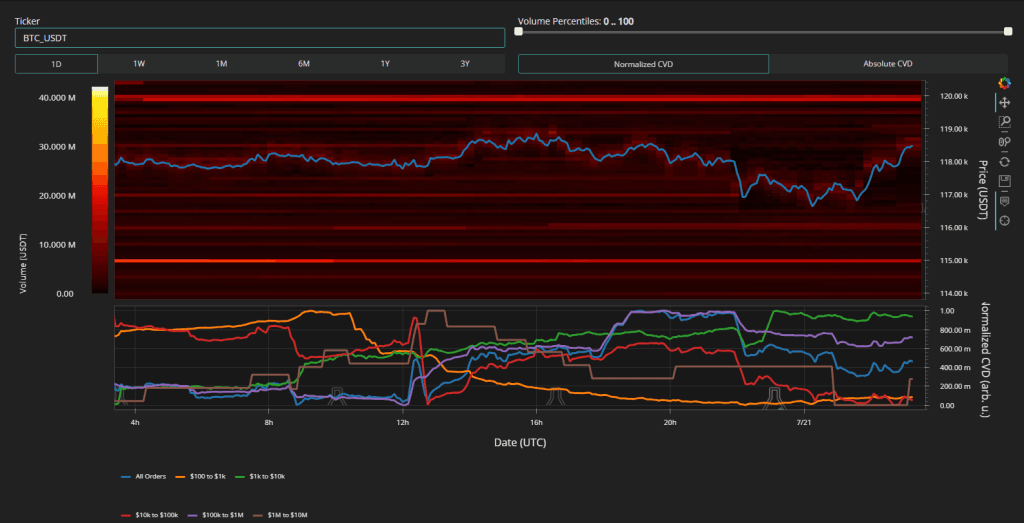Select the Normalized CVD mode
Image resolution: width=1024 pixels, height=523 pixels.
[x=643, y=64]
